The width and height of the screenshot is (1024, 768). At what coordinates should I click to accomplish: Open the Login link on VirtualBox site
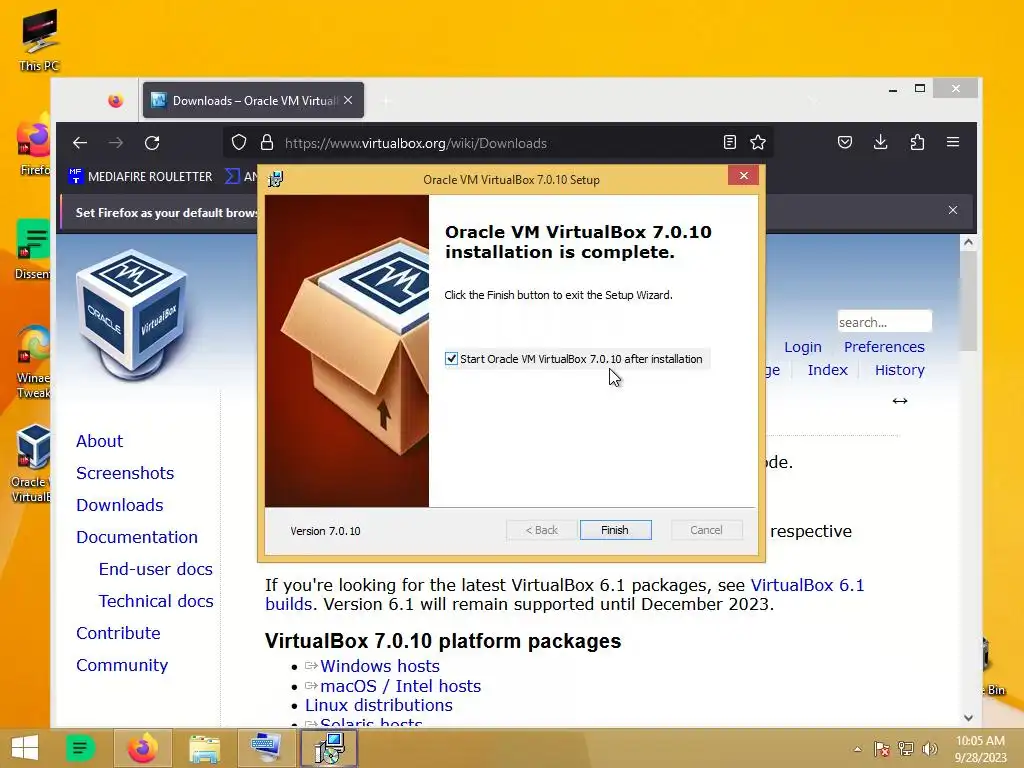pos(803,347)
